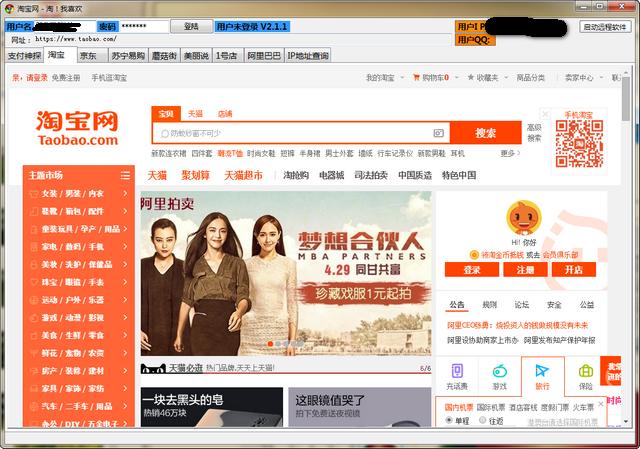The height and width of the screenshot is (449, 640).
Task: Select the 往返 round-trip radio button
Action: click(x=482, y=420)
